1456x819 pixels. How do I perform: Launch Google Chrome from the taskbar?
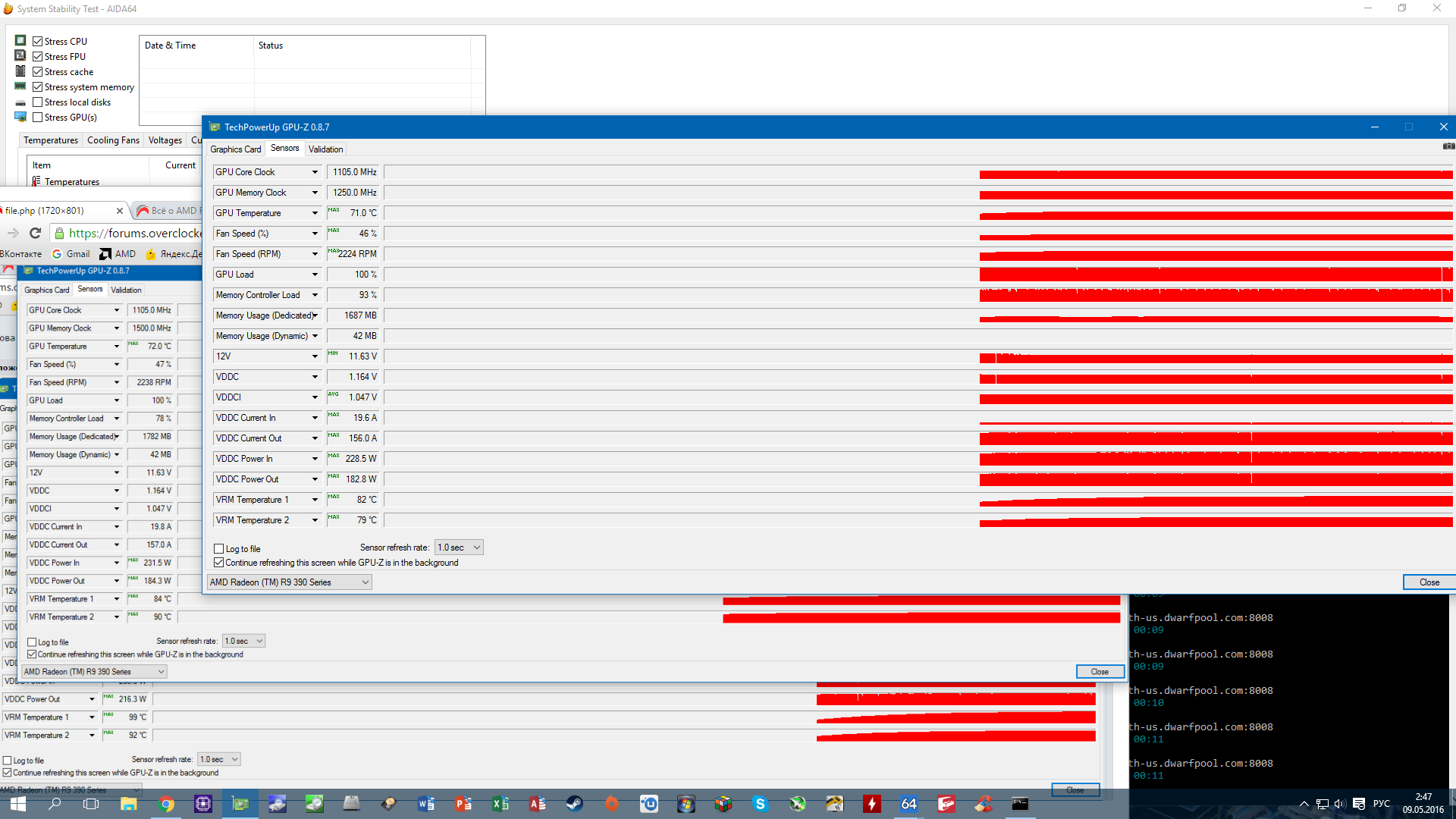coord(166,804)
